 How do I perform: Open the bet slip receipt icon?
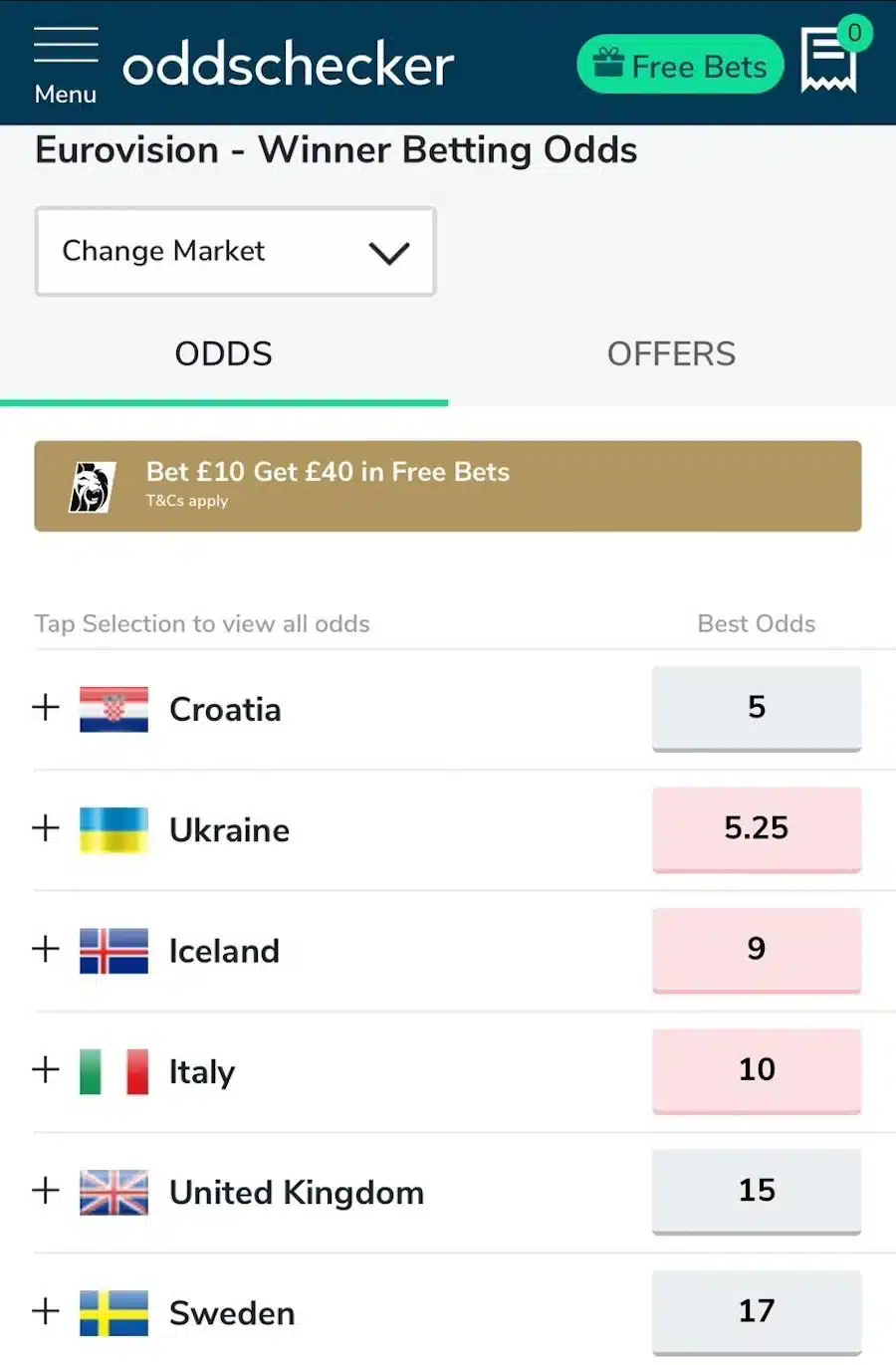pos(828,61)
